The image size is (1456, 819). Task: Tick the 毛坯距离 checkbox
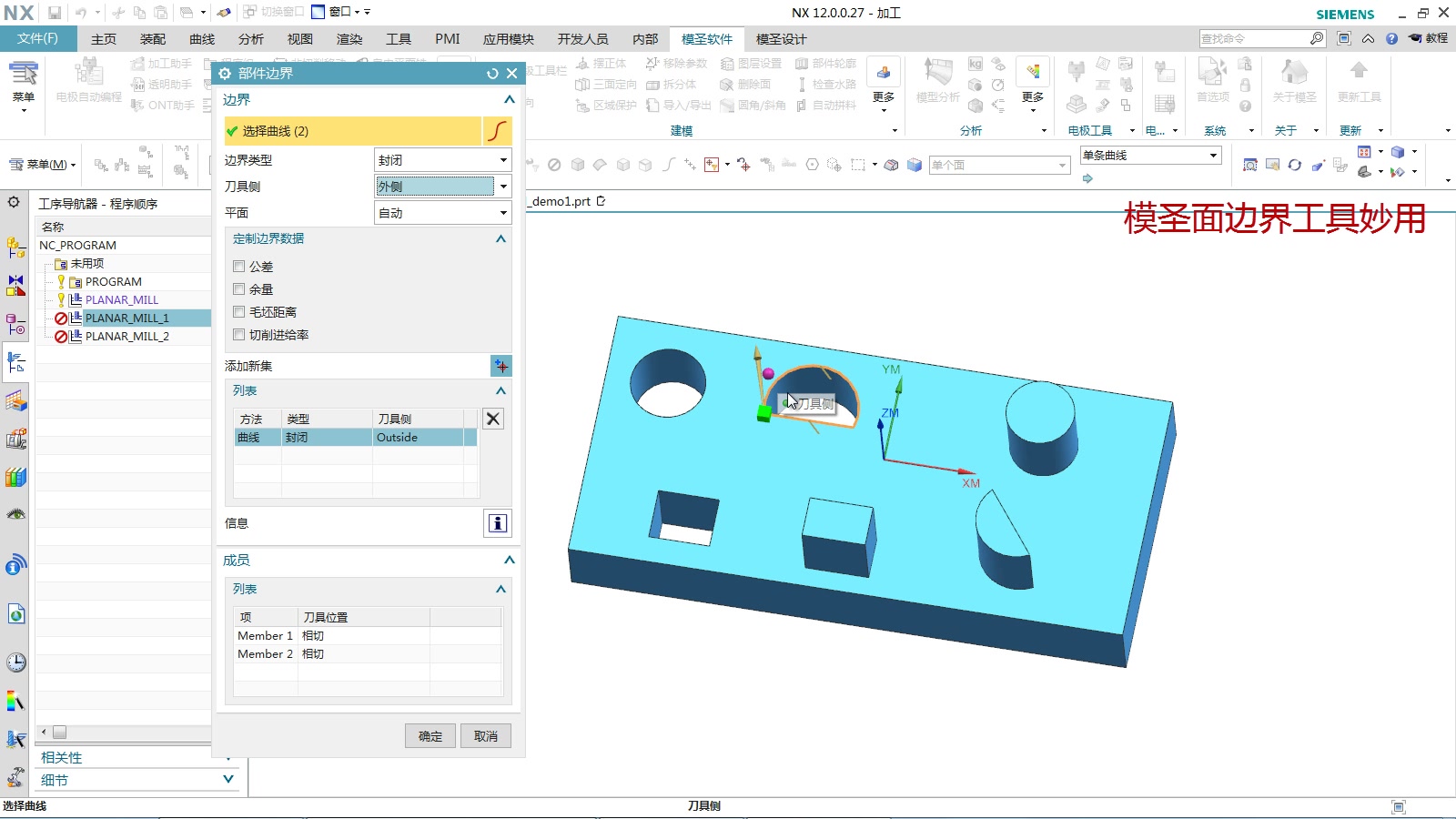238,312
